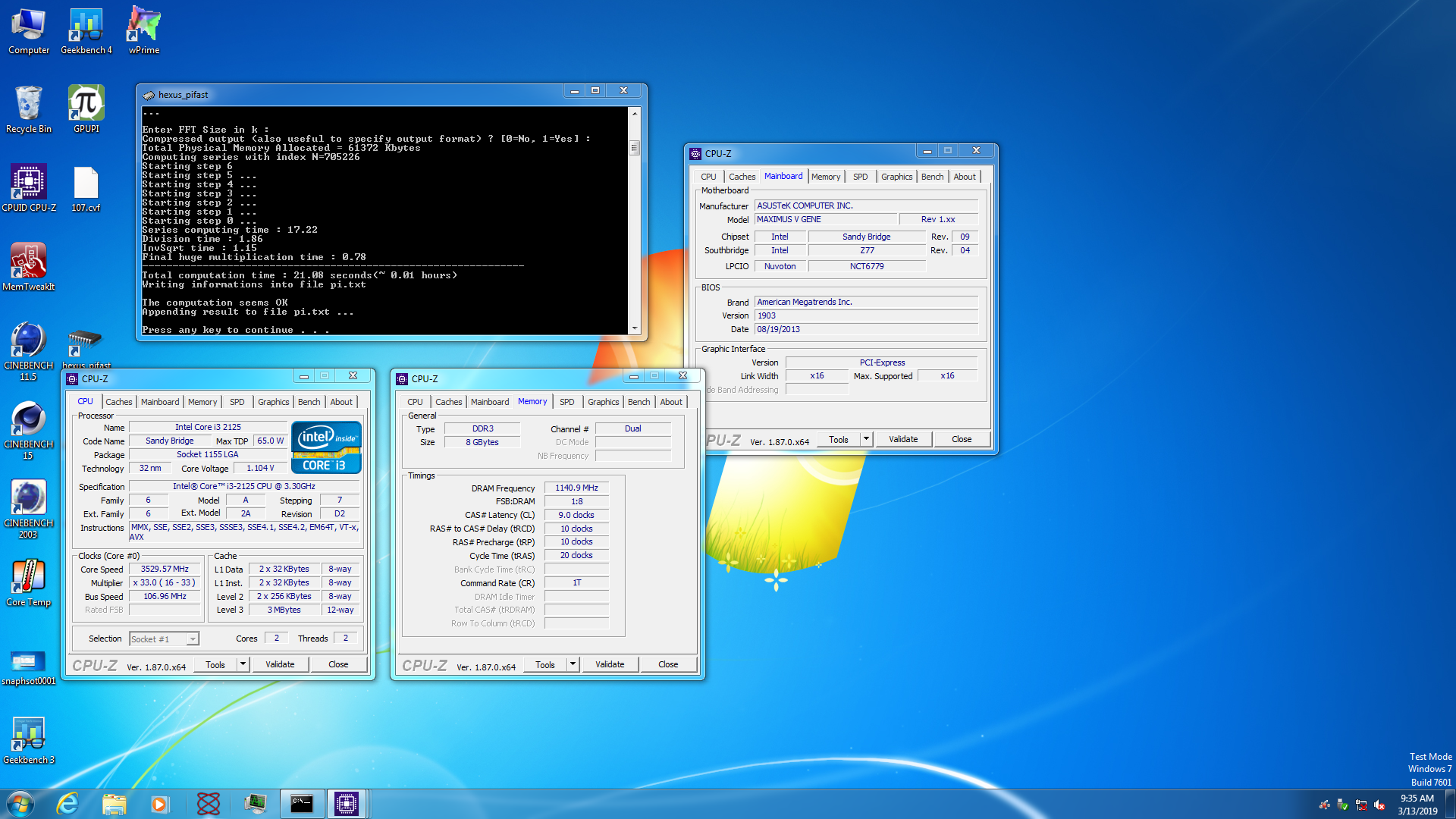Open About tab in the Mainboard window
The height and width of the screenshot is (819, 1456).
(965, 177)
